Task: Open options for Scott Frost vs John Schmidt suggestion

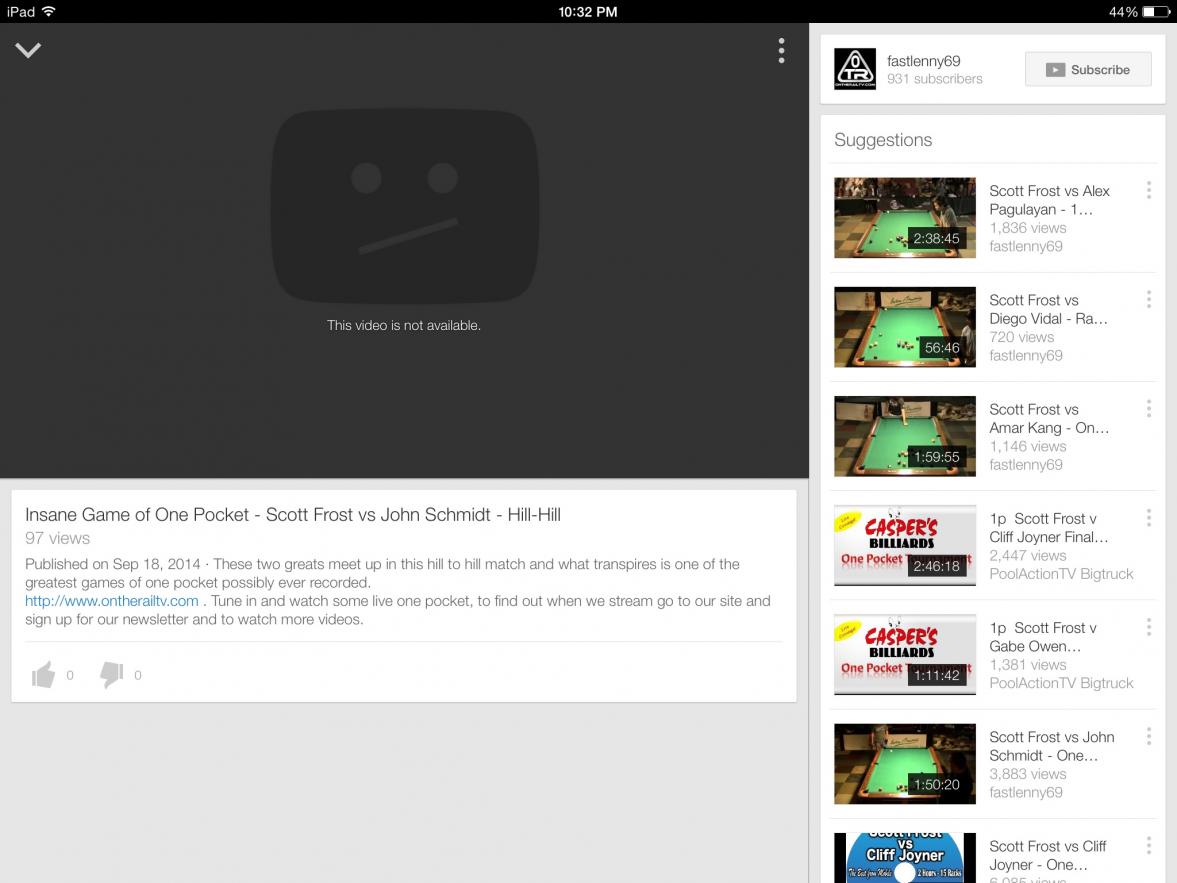Action: [1148, 736]
